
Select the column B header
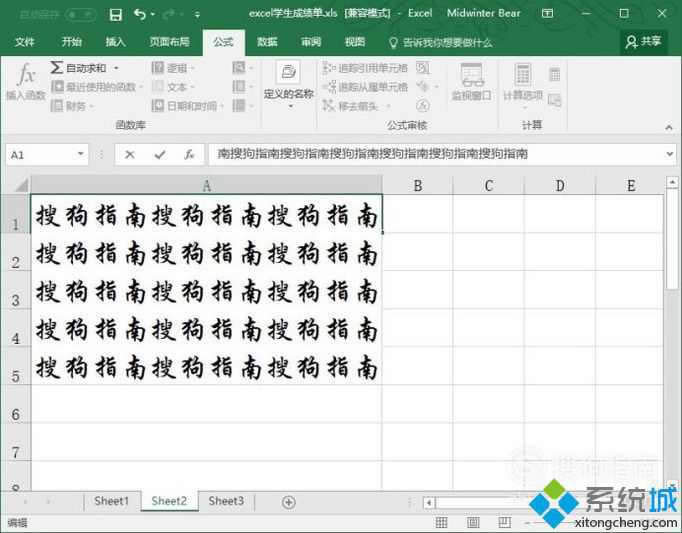pos(418,186)
